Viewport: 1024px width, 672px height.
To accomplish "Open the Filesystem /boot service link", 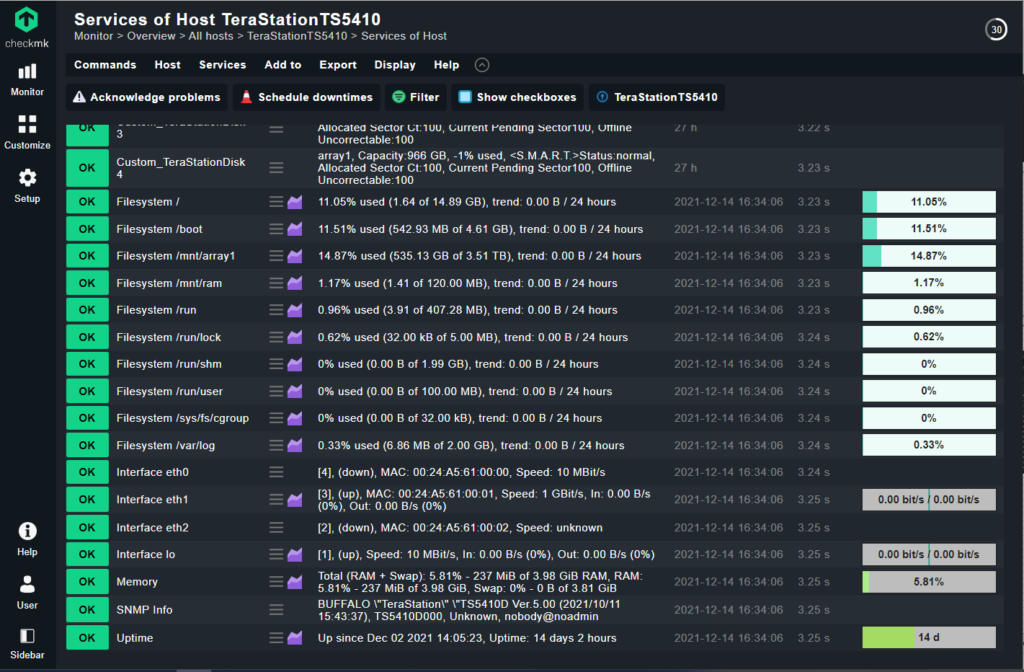I will (159, 229).
